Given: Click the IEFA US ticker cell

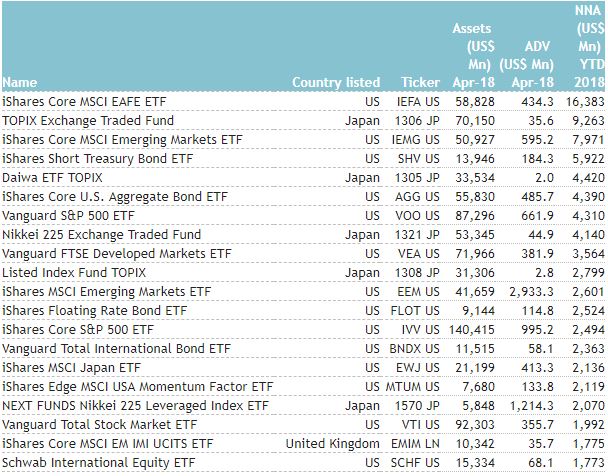Looking at the screenshot, I should click(x=417, y=102).
